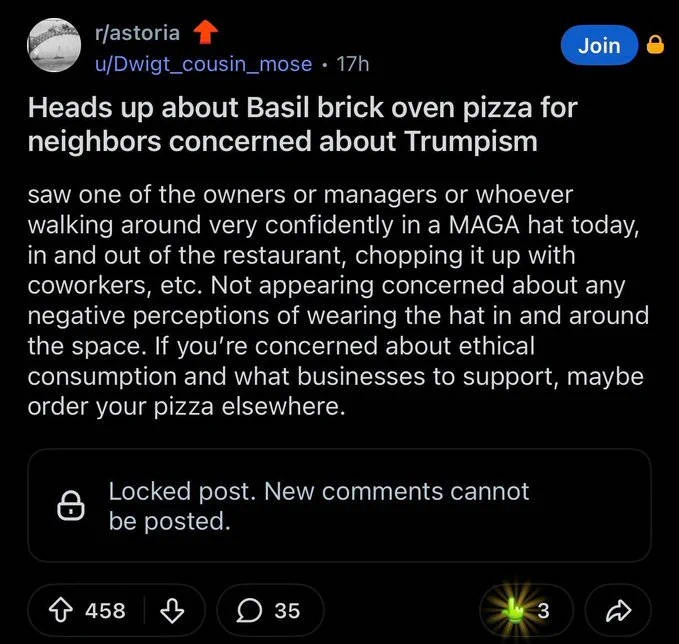Image resolution: width=679 pixels, height=644 pixels.
Task: Open the post title about Basil pizza
Action: point(303,124)
